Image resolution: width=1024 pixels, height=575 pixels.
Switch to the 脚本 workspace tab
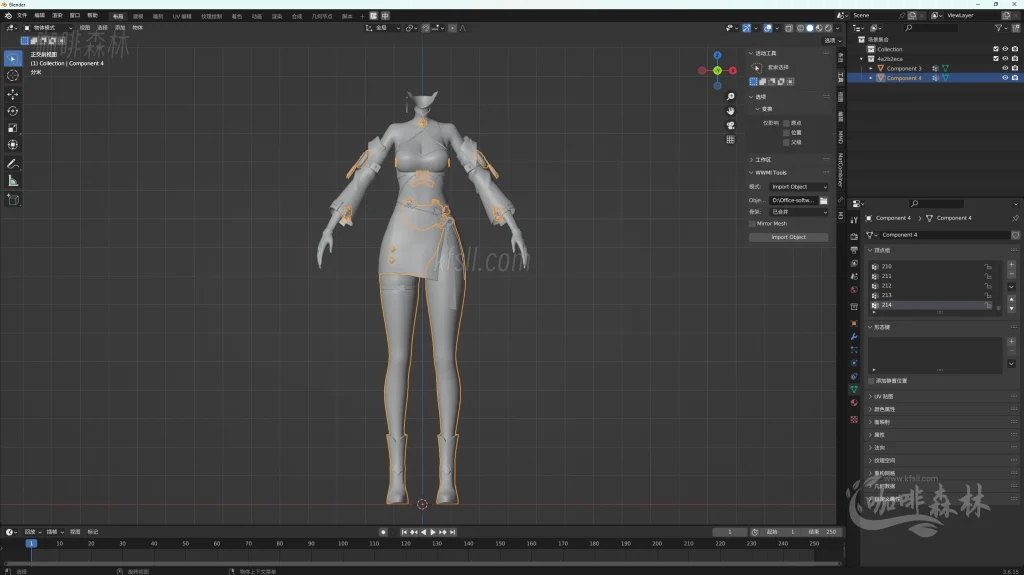pos(347,16)
